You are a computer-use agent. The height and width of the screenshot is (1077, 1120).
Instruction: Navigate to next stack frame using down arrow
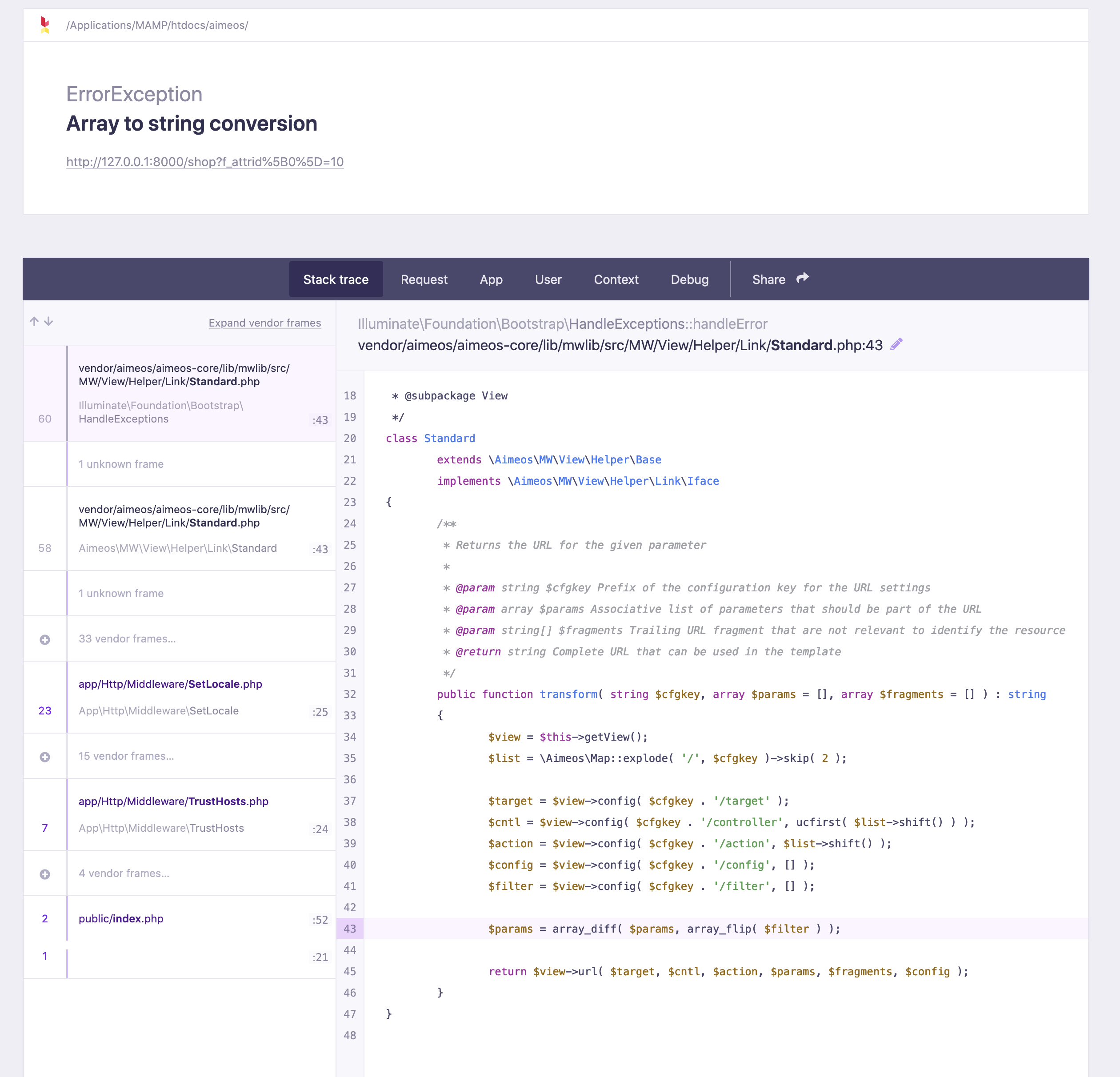point(49,321)
